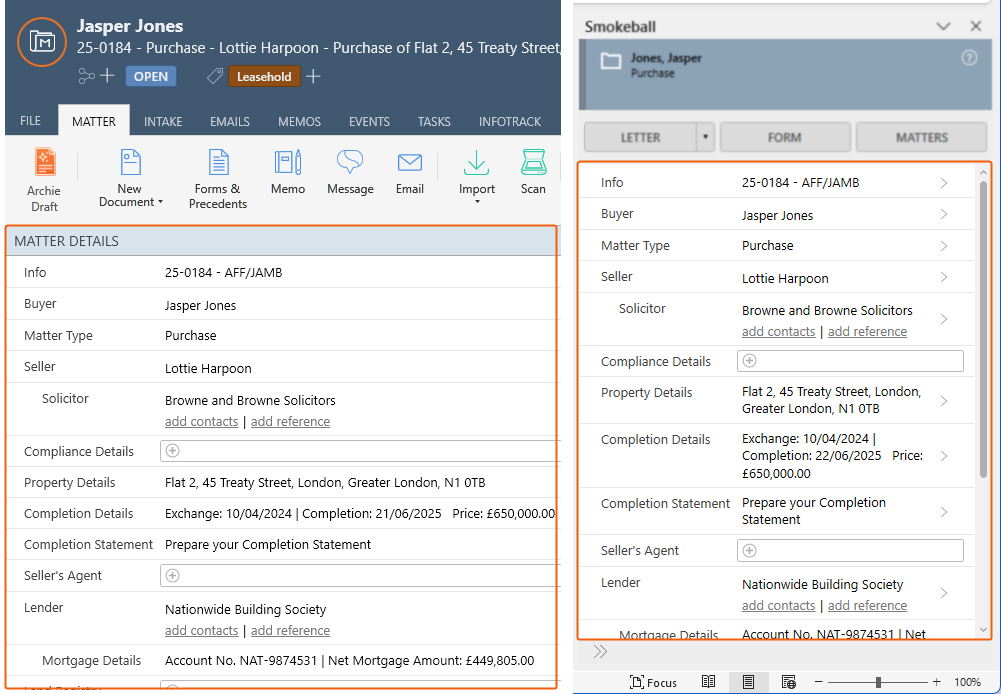
Task: Start a new Message
Action: coord(350,172)
